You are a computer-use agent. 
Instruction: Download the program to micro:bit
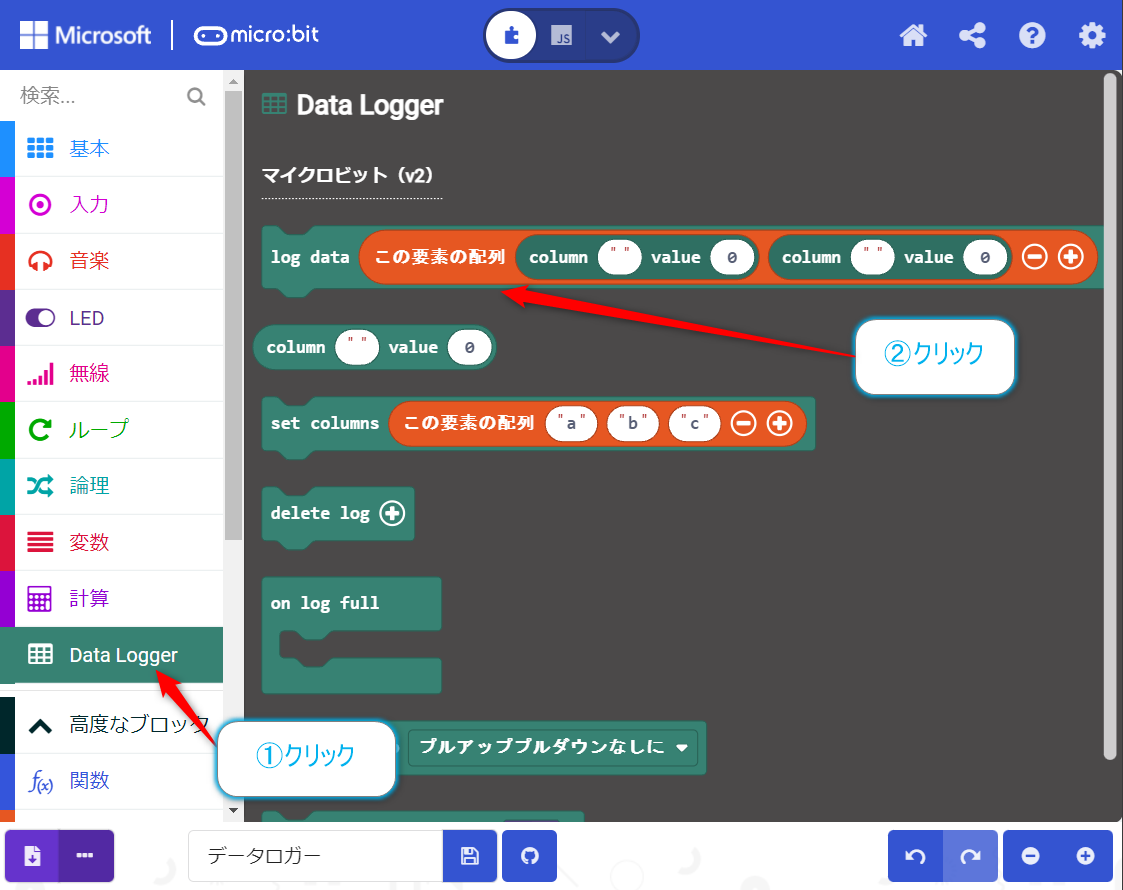click(32, 856)
